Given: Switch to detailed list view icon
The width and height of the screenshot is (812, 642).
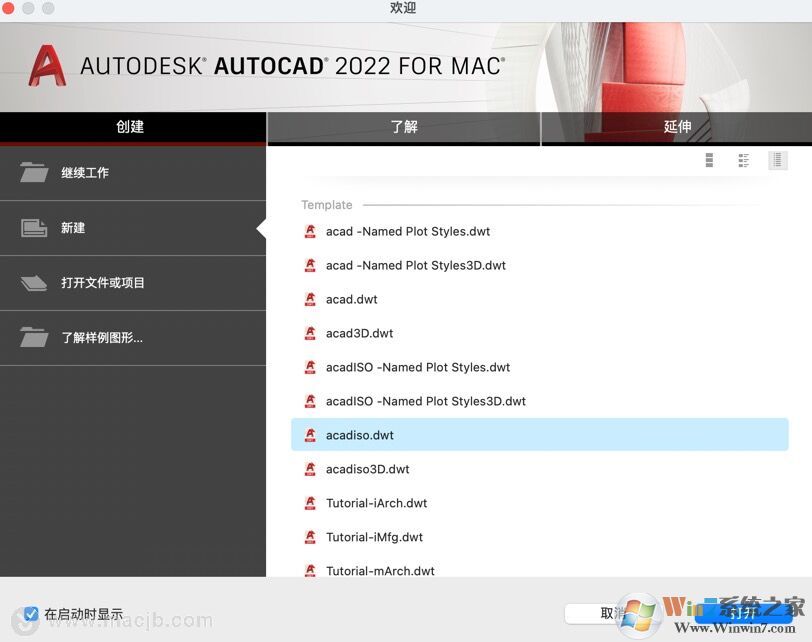Looking at the screenshot, I should click(744, 160).
